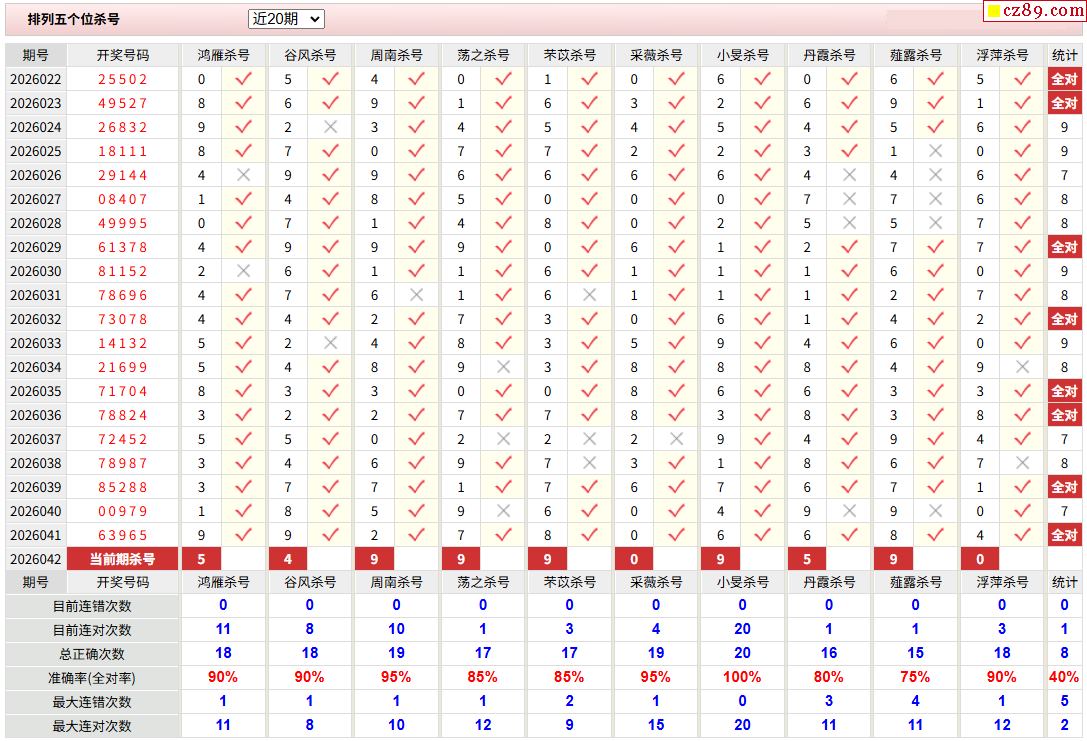Click the cross mark for 采薇杀号 in row 2026037
The height and width of the screenshot is (741, 1087).
point(676,439)
